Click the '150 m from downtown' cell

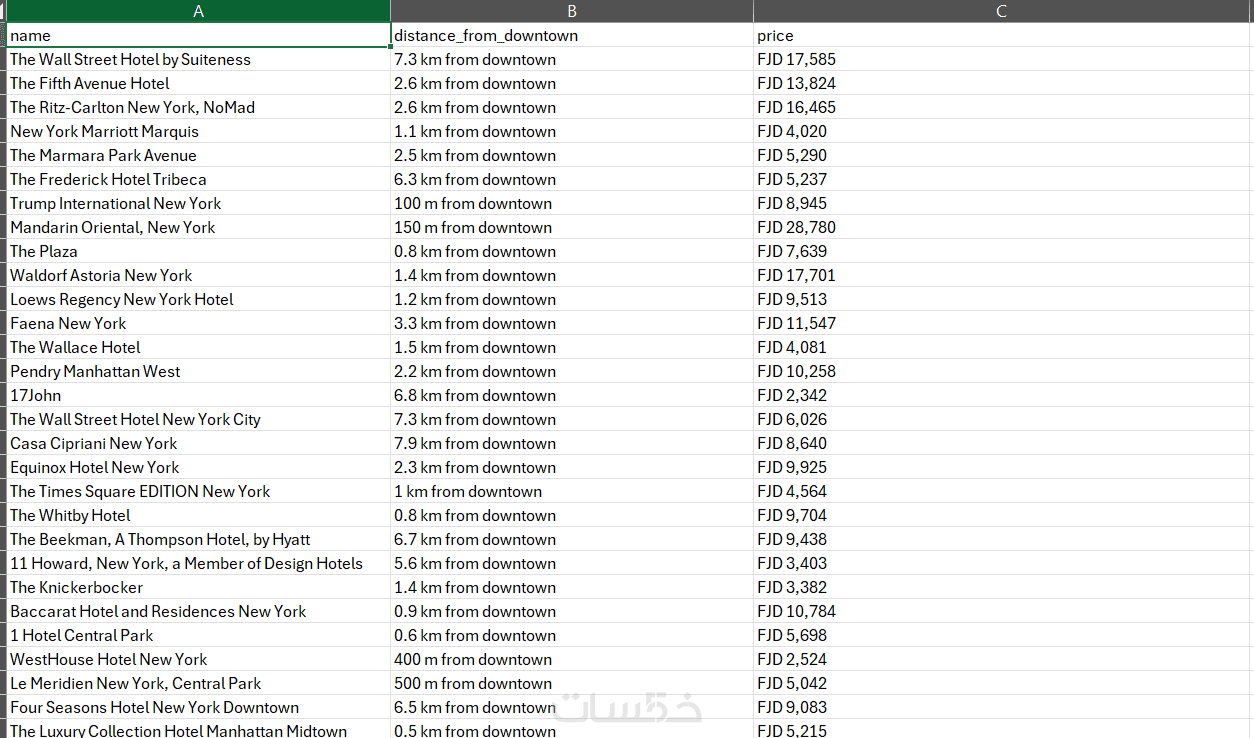[x=572, y=227]
